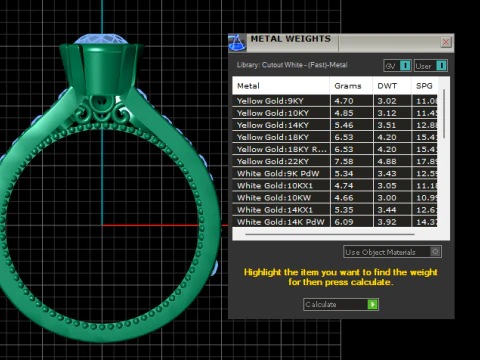Select the White Gold:14KX1 row
Screen dimensions: 480x360
(x=335, y=210)
